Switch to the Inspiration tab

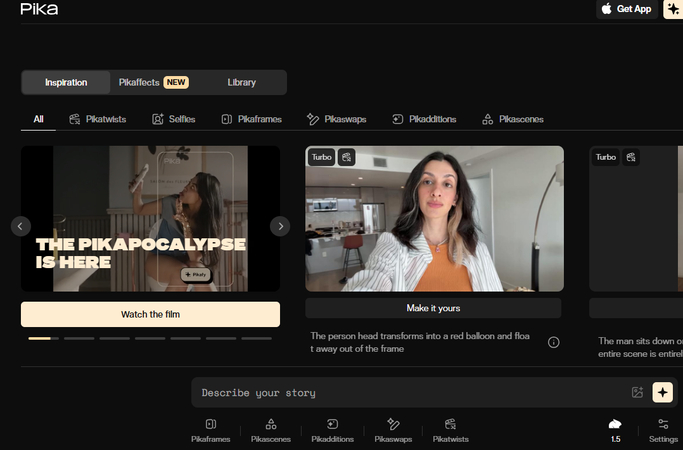pyautogui.click(x=66, y=82)
